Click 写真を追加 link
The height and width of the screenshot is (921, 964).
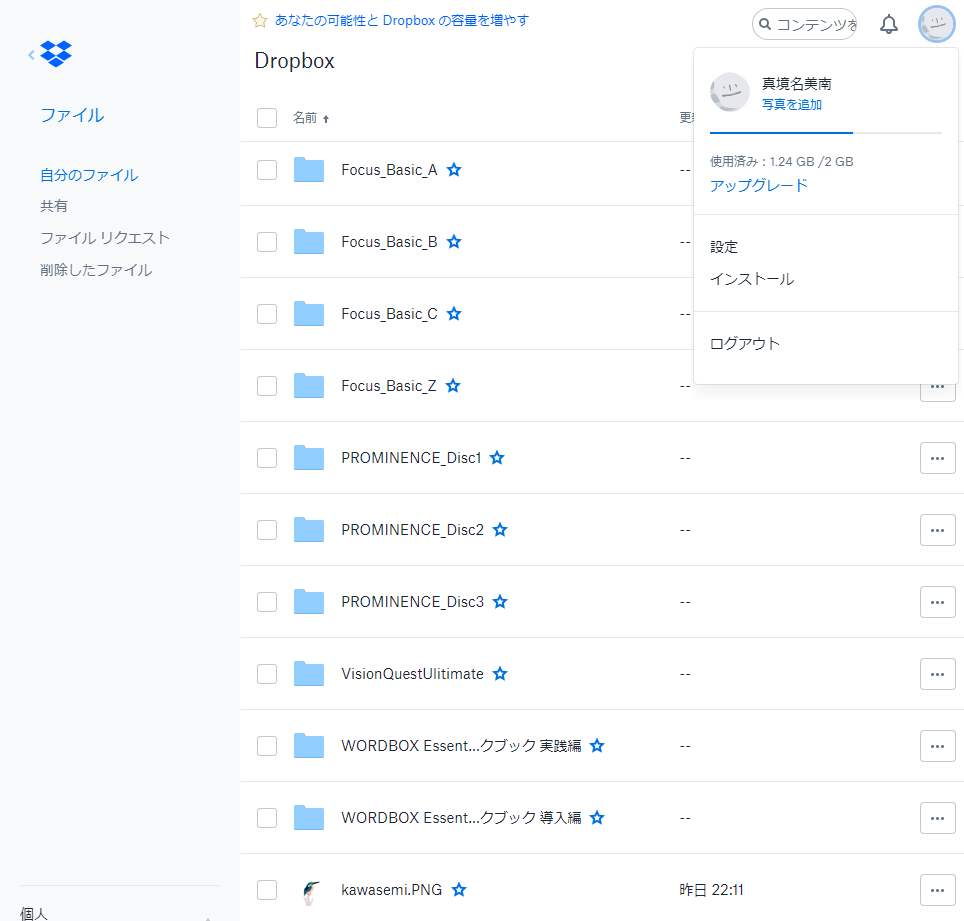click(x=792, y=105)
